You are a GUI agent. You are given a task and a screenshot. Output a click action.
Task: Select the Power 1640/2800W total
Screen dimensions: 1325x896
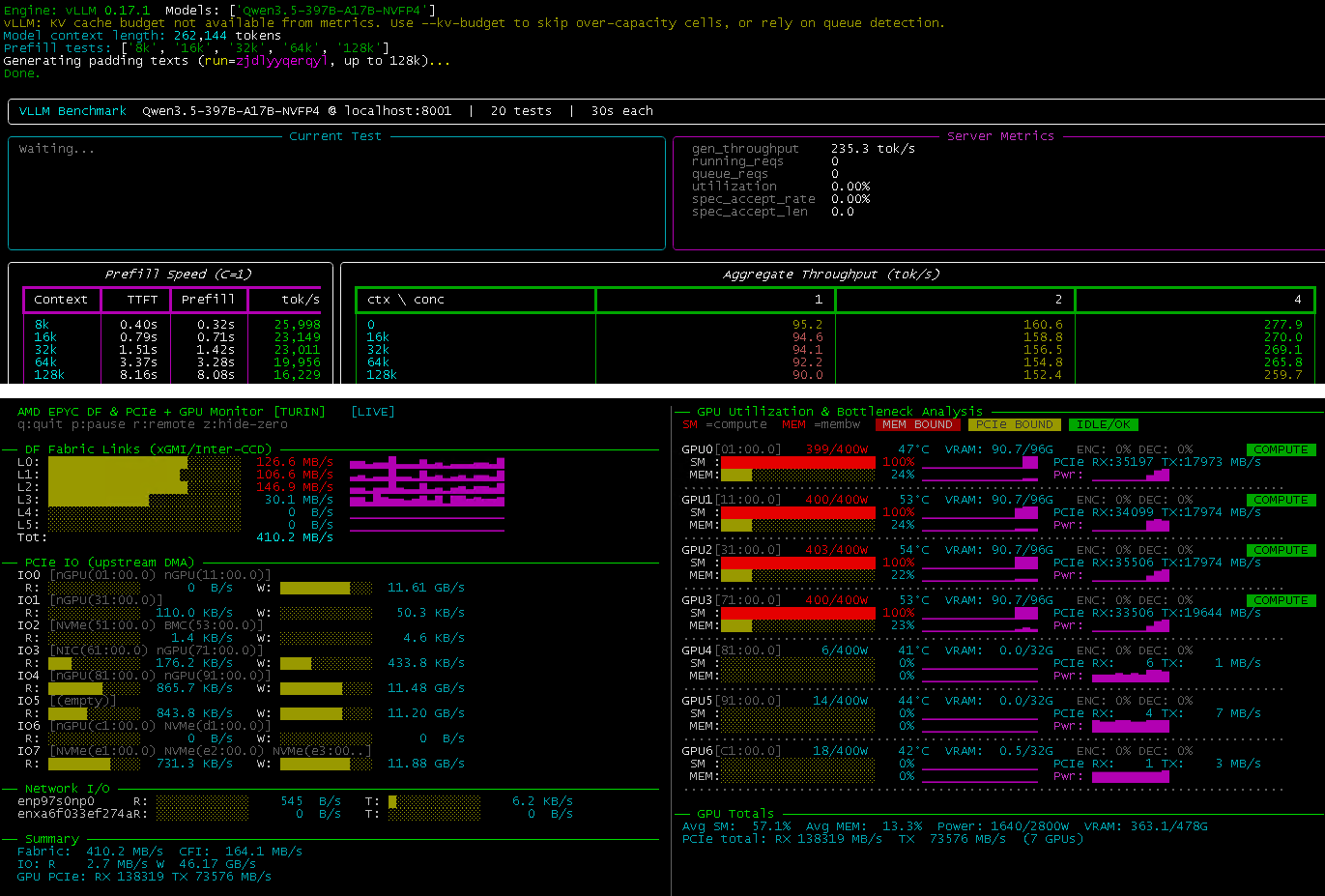coord(1002,826)
